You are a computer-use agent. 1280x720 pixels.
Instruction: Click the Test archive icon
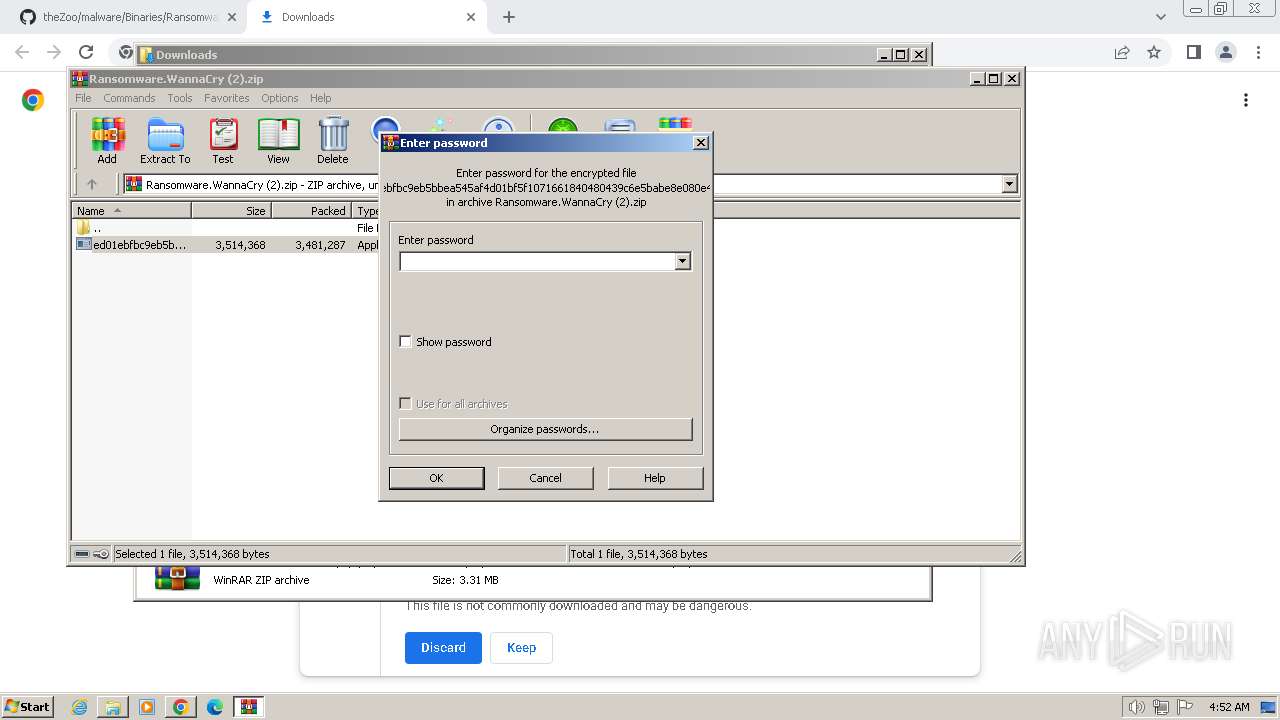(223, 140)
